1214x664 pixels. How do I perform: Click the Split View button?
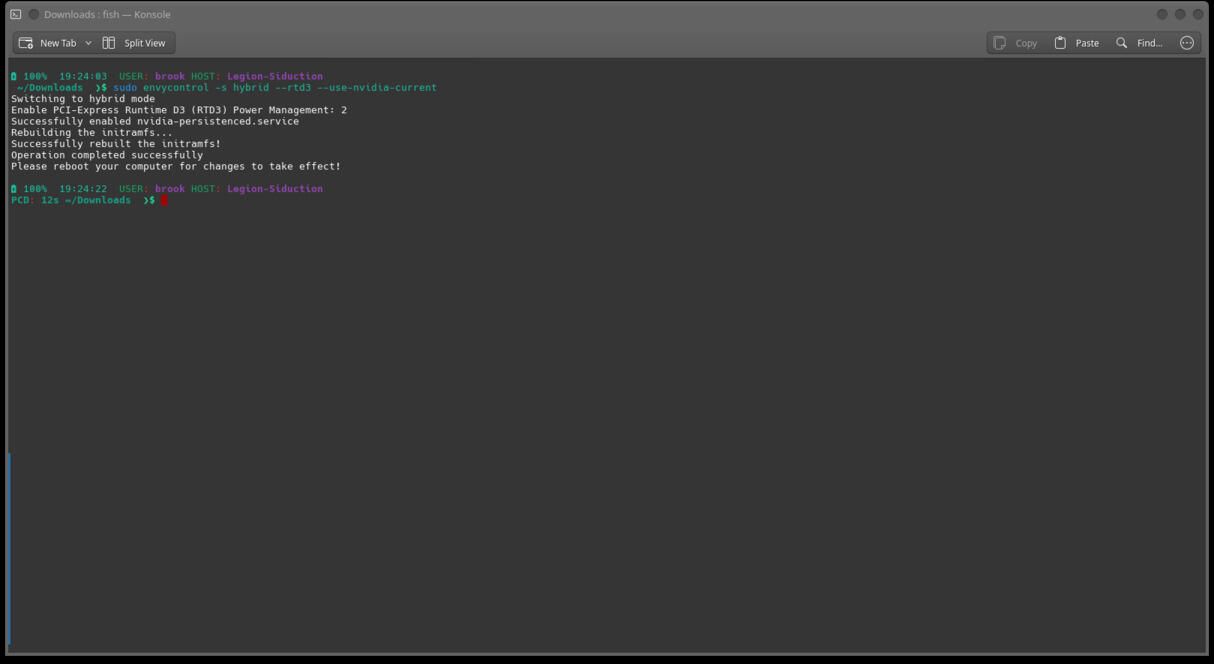point(134,43)
